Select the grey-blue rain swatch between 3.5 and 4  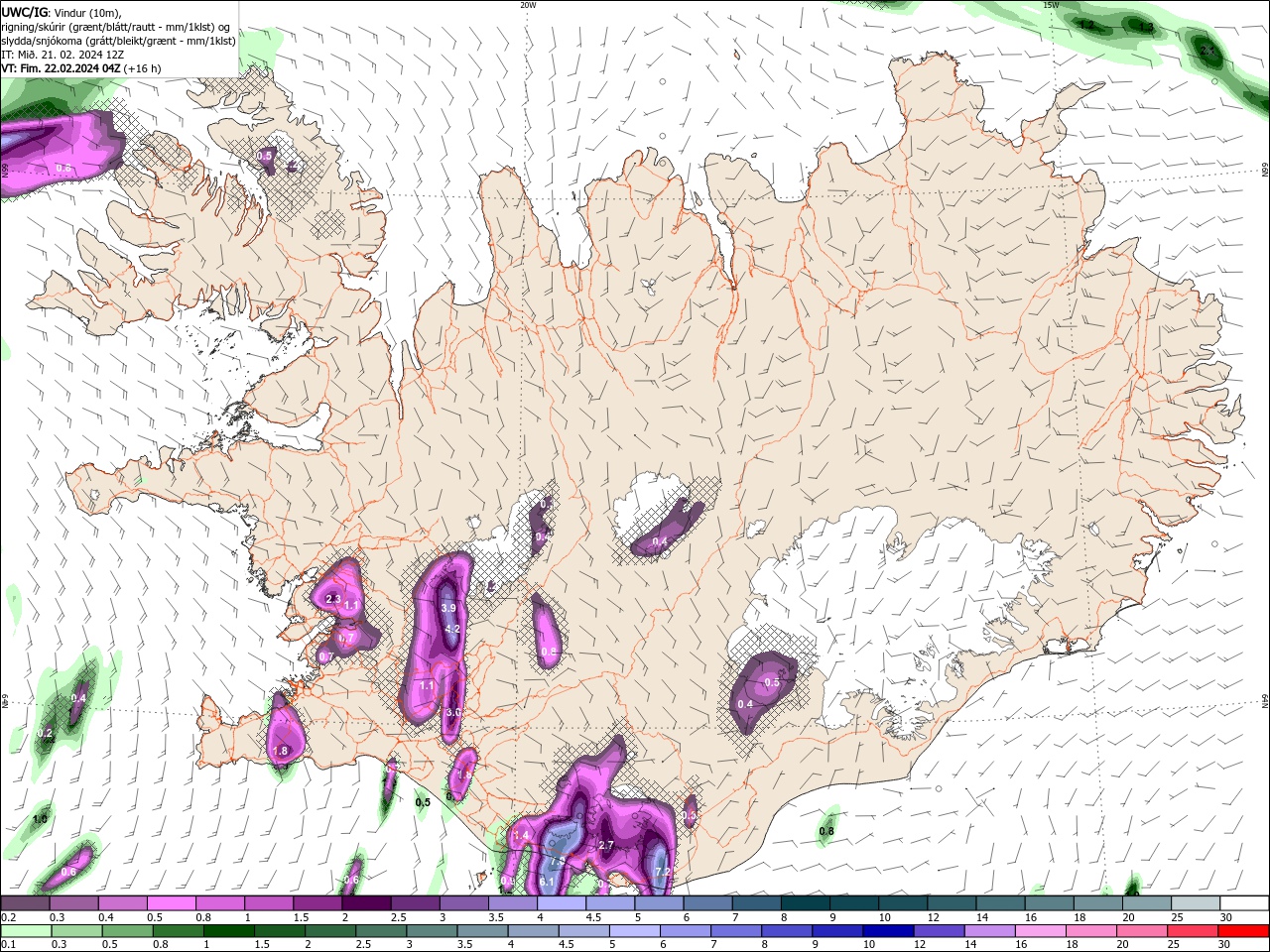(482, 931)
